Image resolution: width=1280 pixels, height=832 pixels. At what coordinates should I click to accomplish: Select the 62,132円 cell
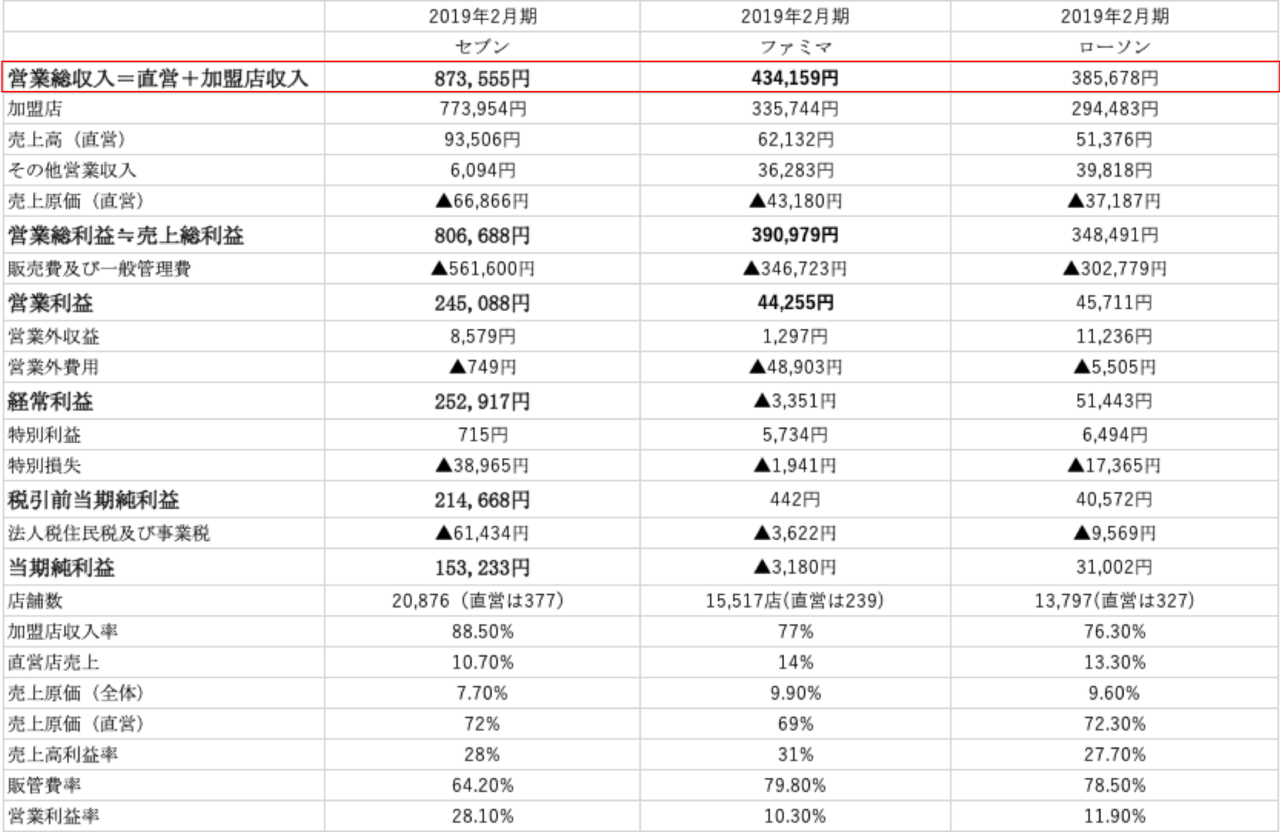point(795,139)
